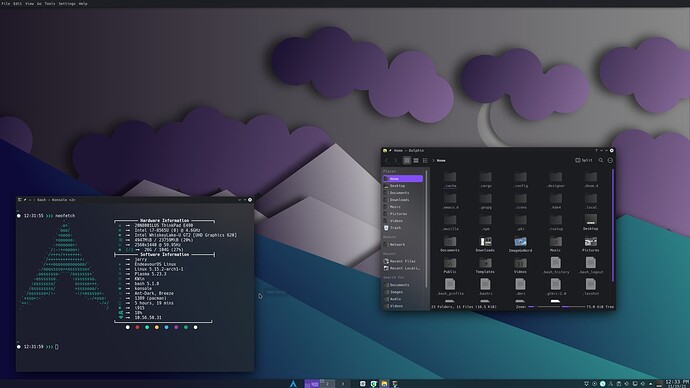Open Dolphin hamburger control menu

610,161
